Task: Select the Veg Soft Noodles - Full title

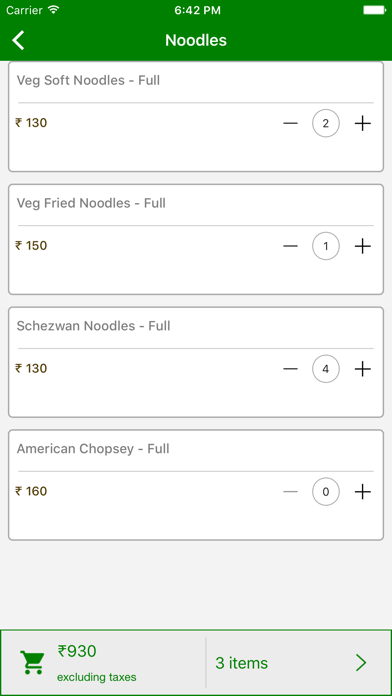Action: (x=88, y=80)
